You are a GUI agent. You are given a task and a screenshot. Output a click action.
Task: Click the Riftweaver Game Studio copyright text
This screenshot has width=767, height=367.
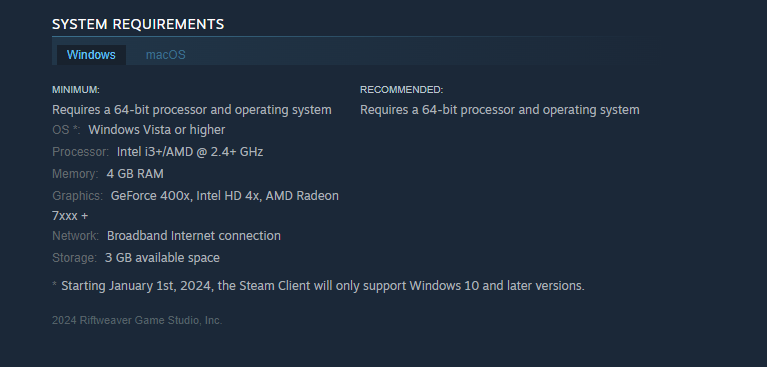(137, 321)
